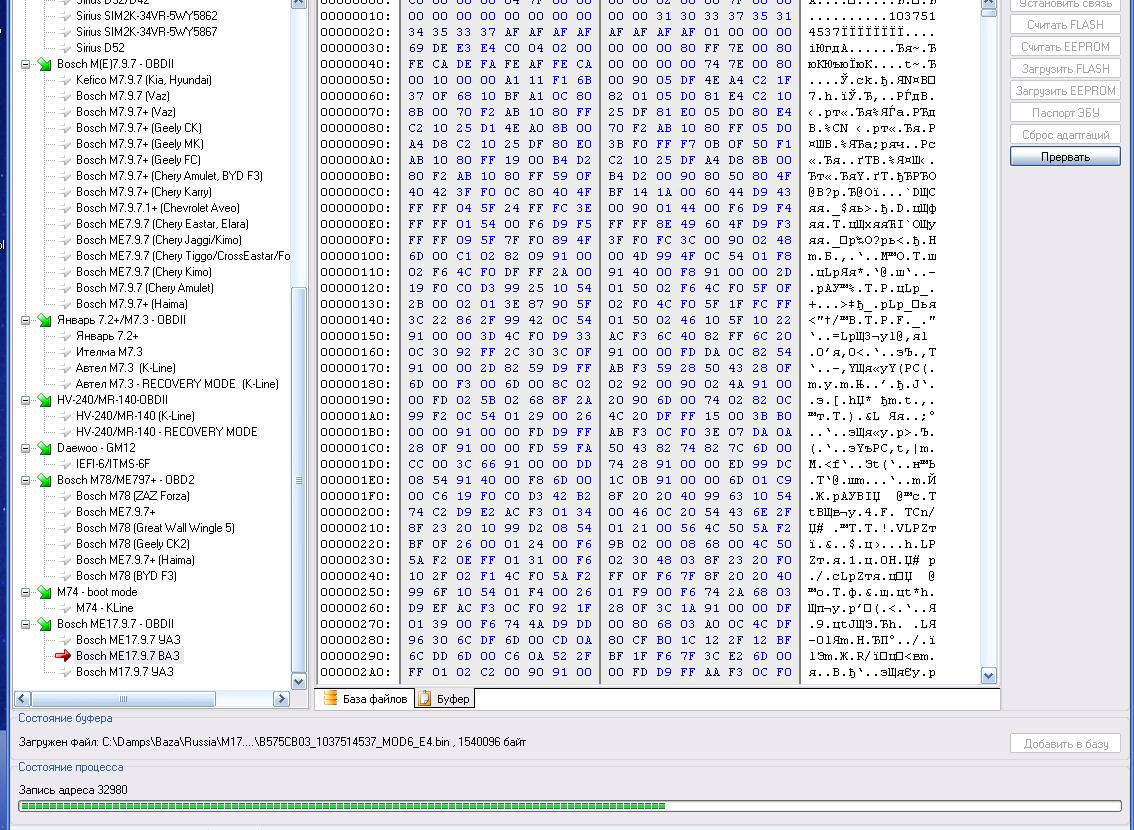Click green arrow icon of M74 - boot mode
The height and width of the screenshot is (830, 1134).
44,592
